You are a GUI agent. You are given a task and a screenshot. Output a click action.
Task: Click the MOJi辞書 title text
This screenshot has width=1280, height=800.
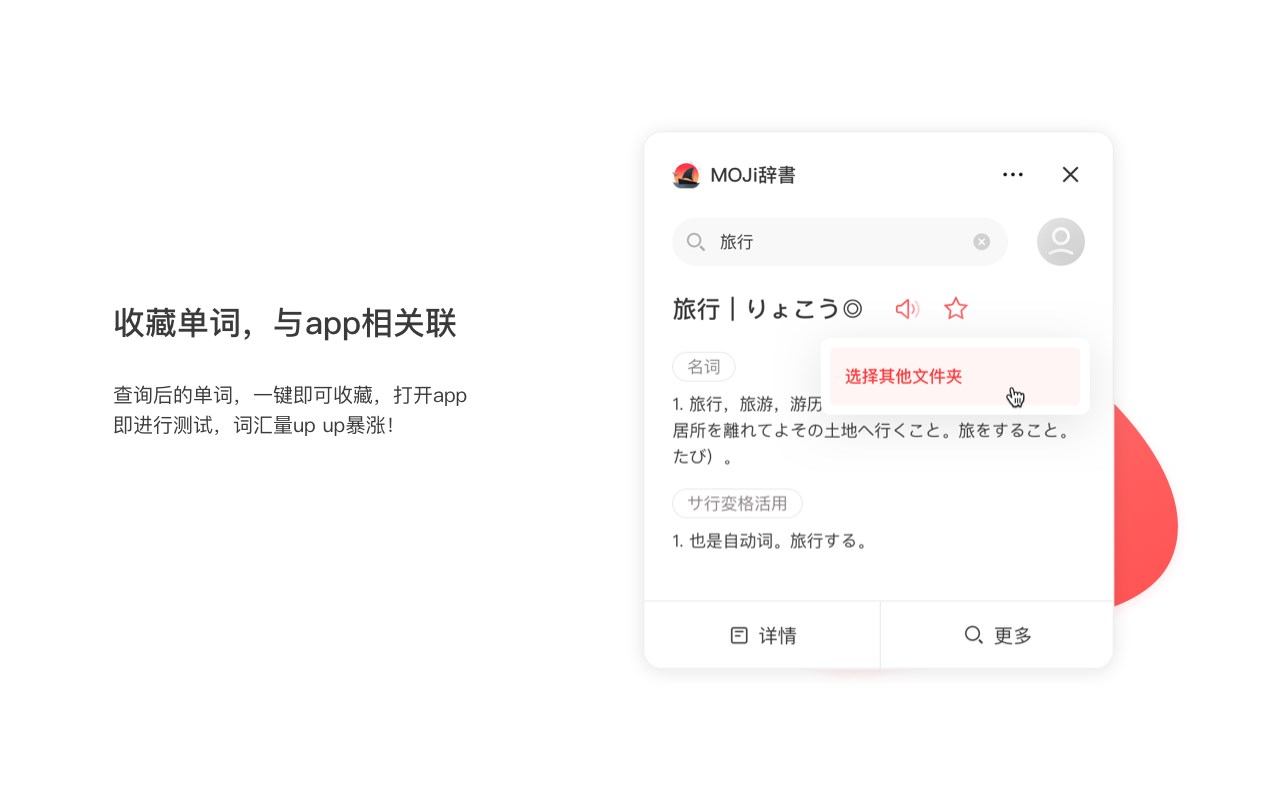(753, 175)
